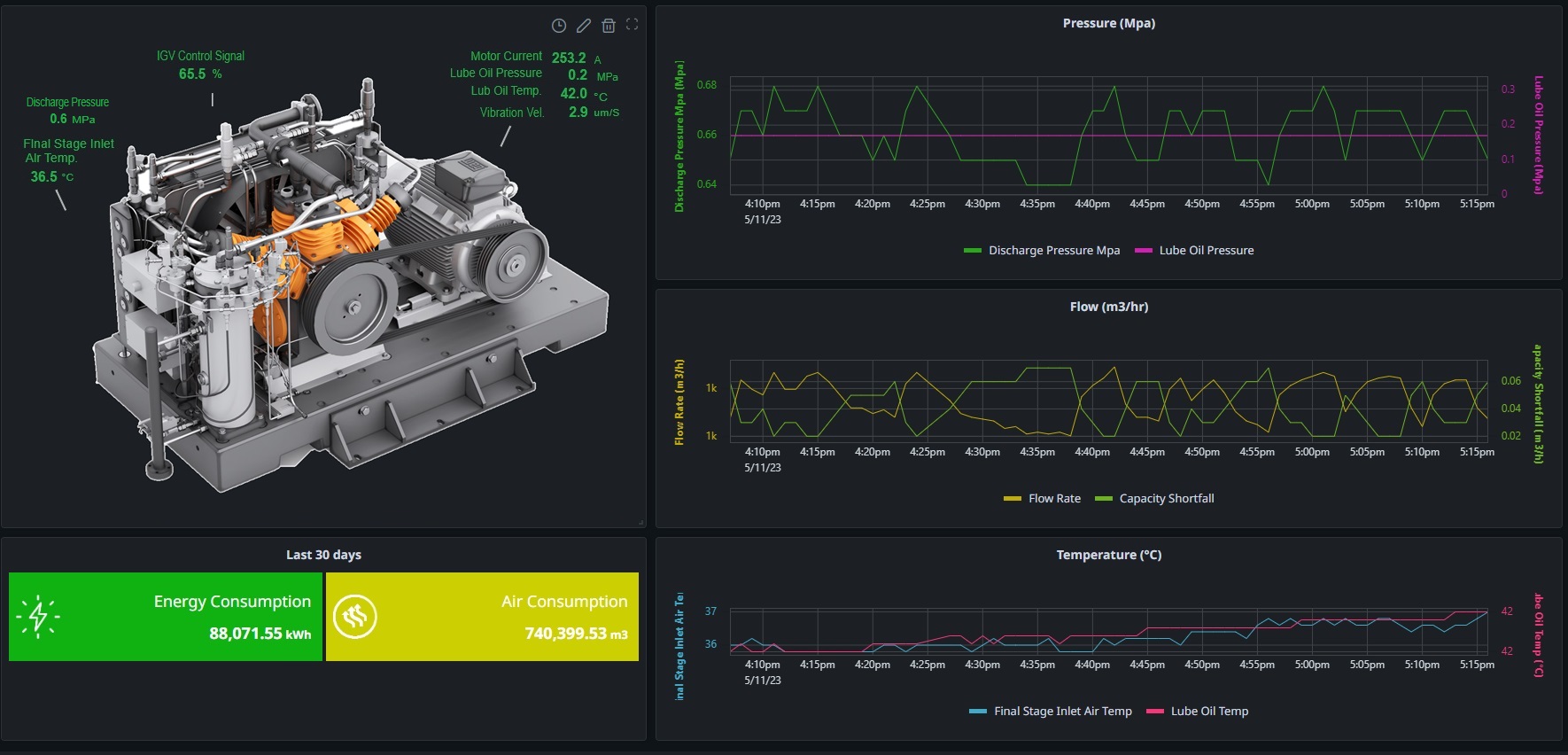Click the Air Consumption stat tile
Screen dimensions: 1568x755
482,617
